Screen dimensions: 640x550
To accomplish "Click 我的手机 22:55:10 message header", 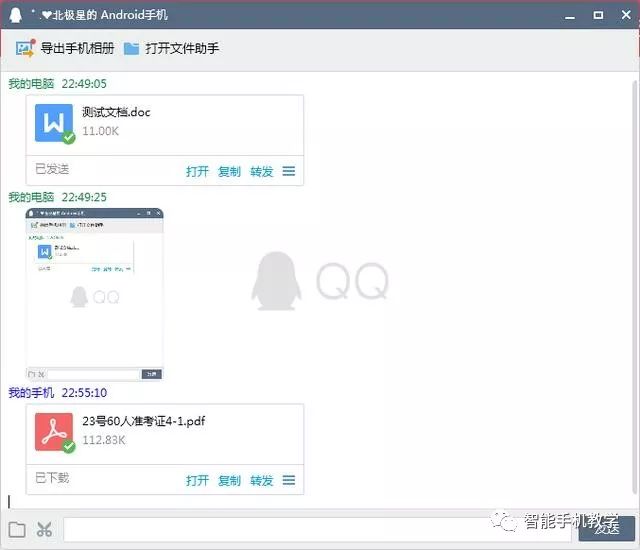I will click(58, 393).
